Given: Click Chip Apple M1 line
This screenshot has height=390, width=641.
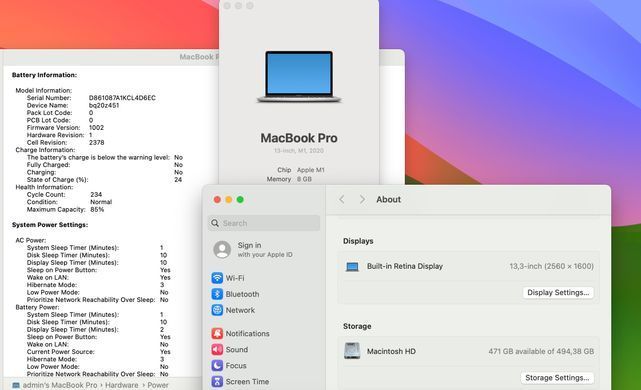Looking at the screenshot, I should click(301, 170).
